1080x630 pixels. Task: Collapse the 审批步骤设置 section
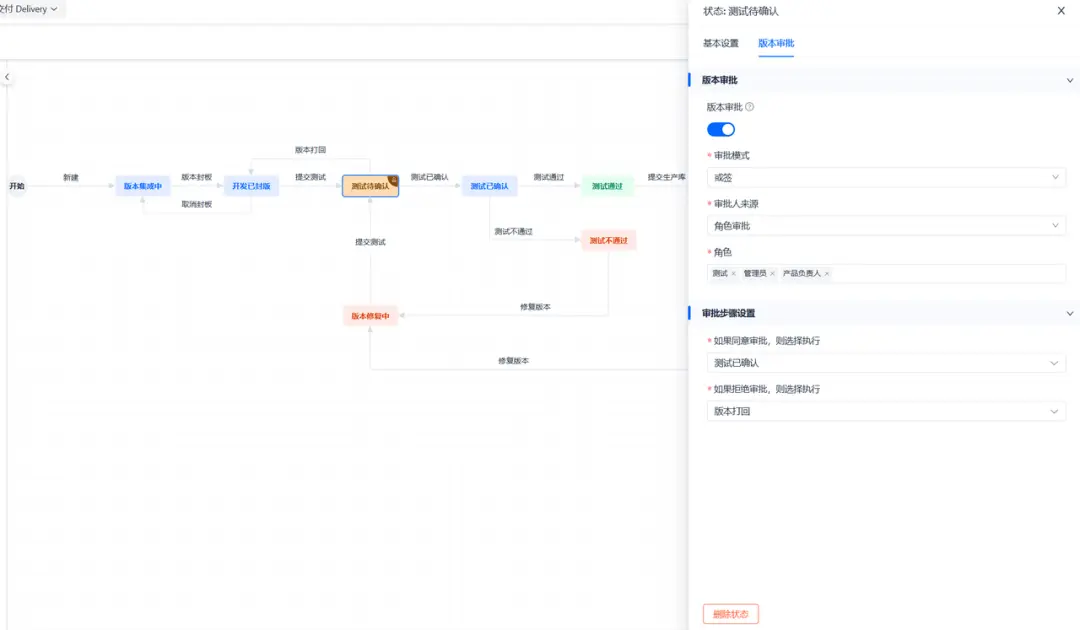1070,313
